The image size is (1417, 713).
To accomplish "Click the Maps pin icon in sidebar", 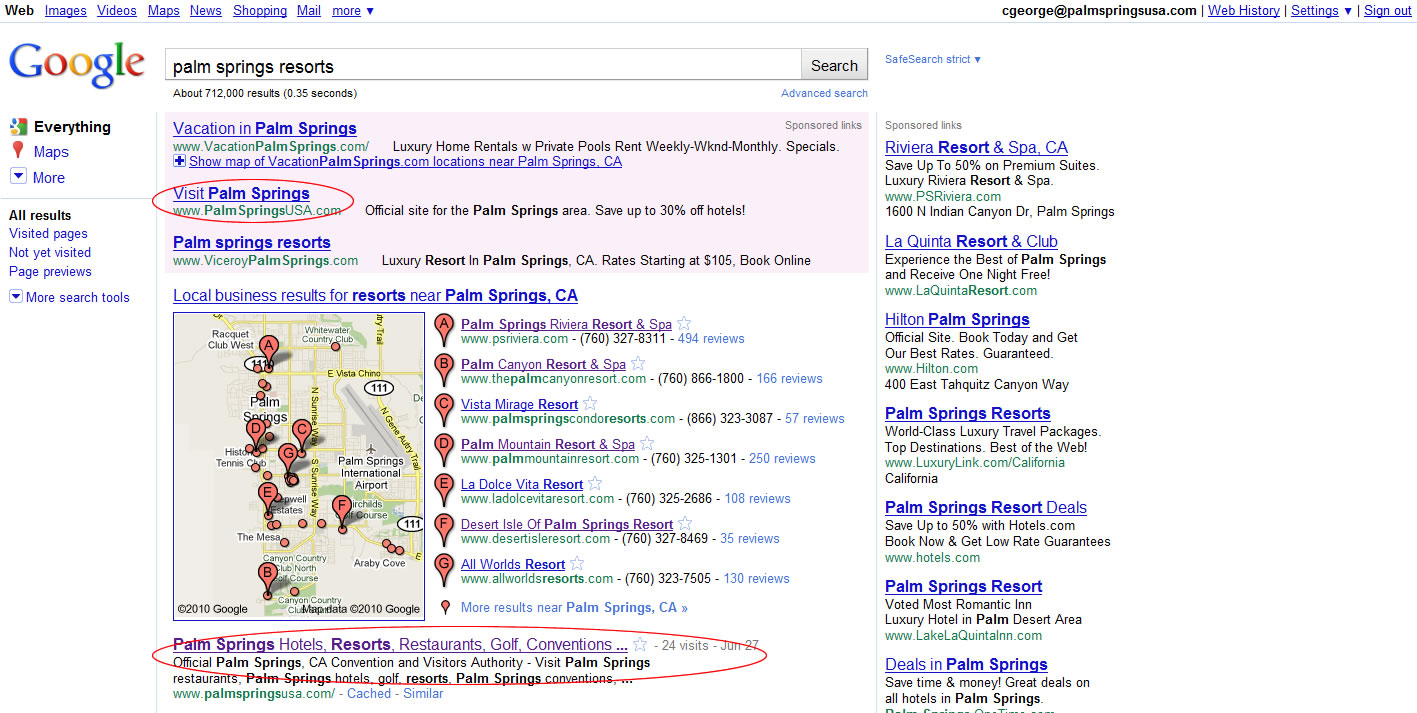I will coord(18,152).
